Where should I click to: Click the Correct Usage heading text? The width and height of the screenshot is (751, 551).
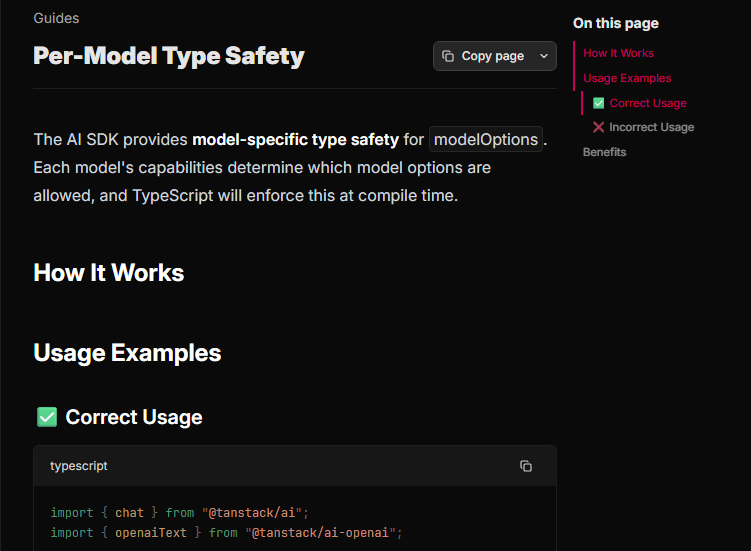(x=134, y=417)
